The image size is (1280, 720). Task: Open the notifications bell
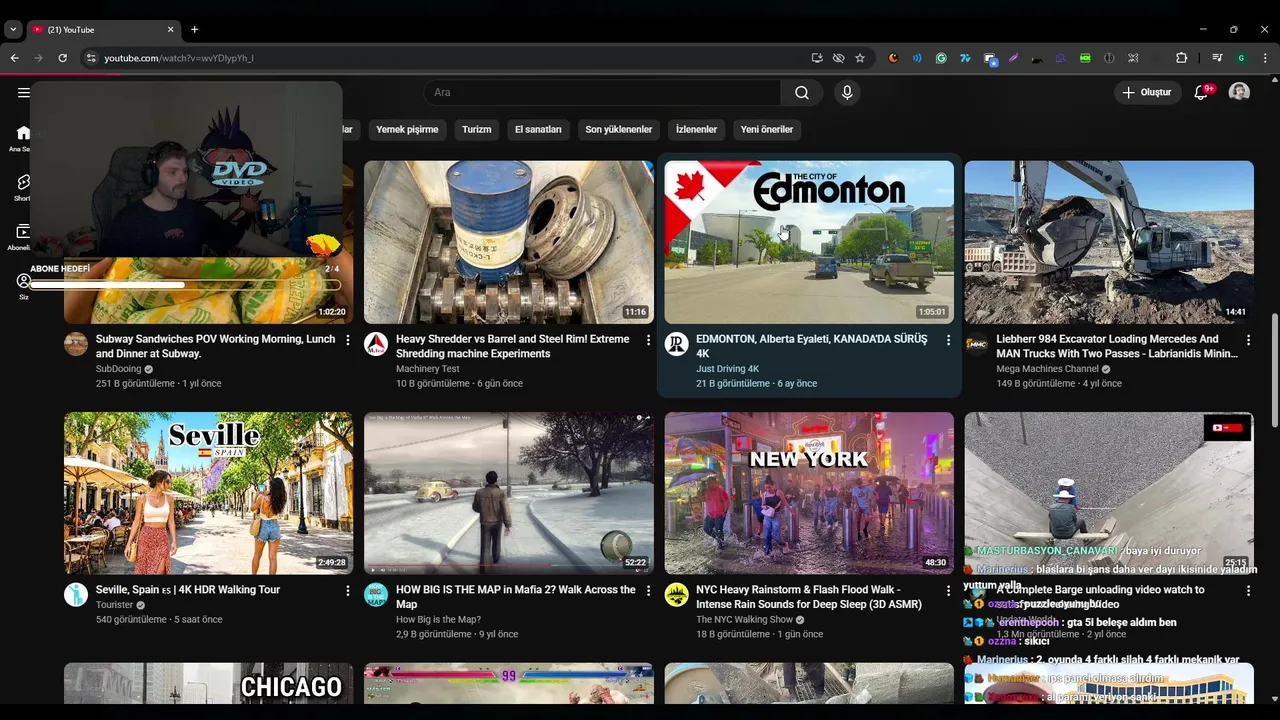(1201, 93)
